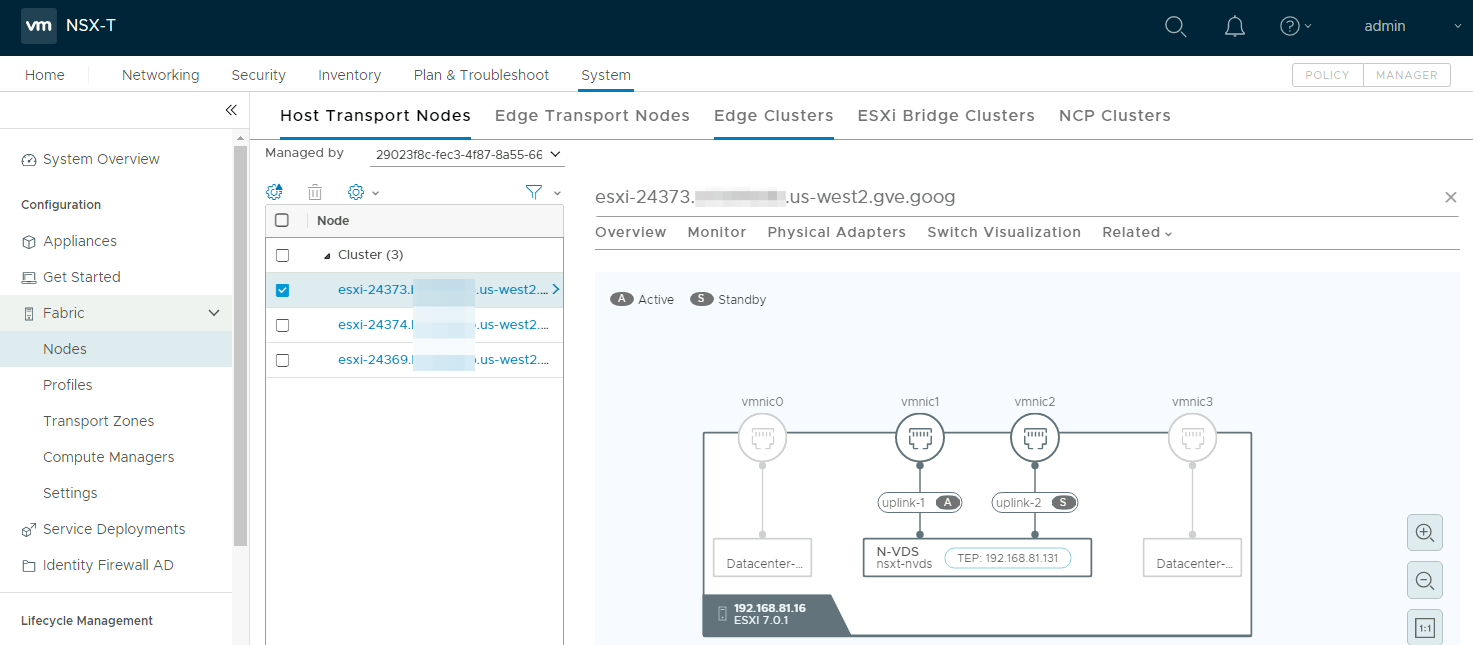Click the Fabric server icon

coord(29,314)
